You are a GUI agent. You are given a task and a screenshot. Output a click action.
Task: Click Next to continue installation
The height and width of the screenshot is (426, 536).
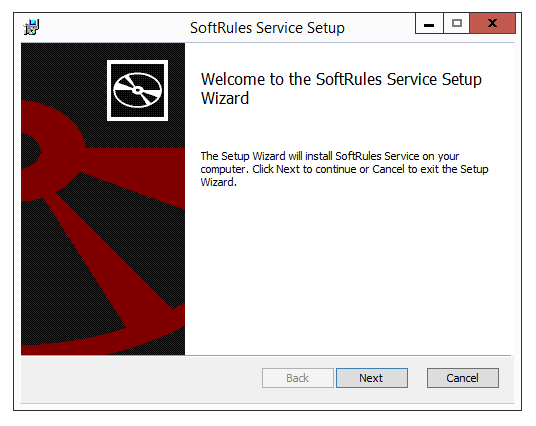point(372,378)
